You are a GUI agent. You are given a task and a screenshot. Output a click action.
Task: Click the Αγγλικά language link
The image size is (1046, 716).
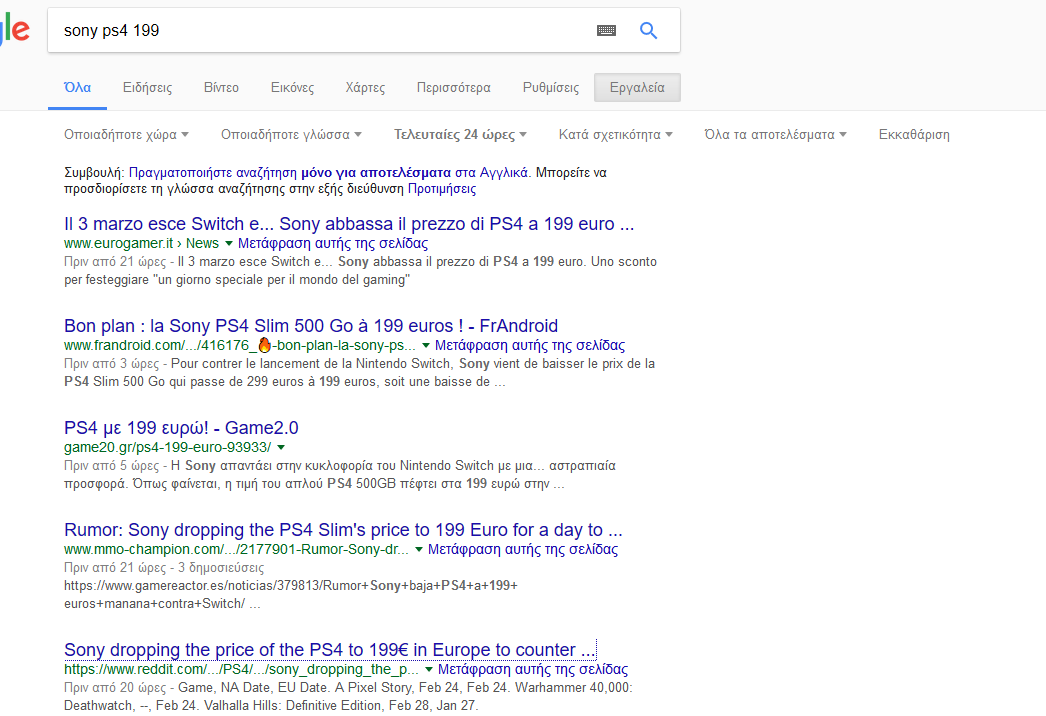[504, 172]
